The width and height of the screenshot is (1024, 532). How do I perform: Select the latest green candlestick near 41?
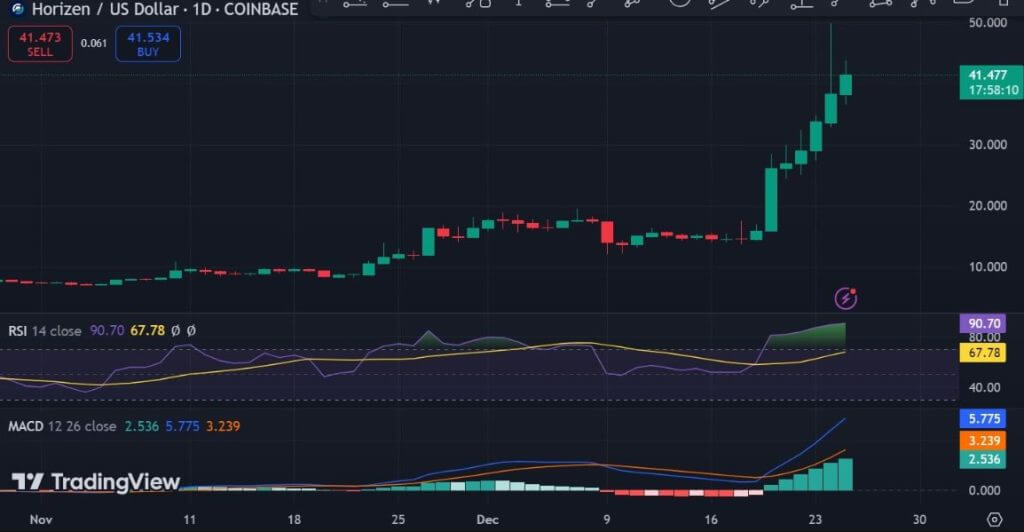click(x=846, y=85)
